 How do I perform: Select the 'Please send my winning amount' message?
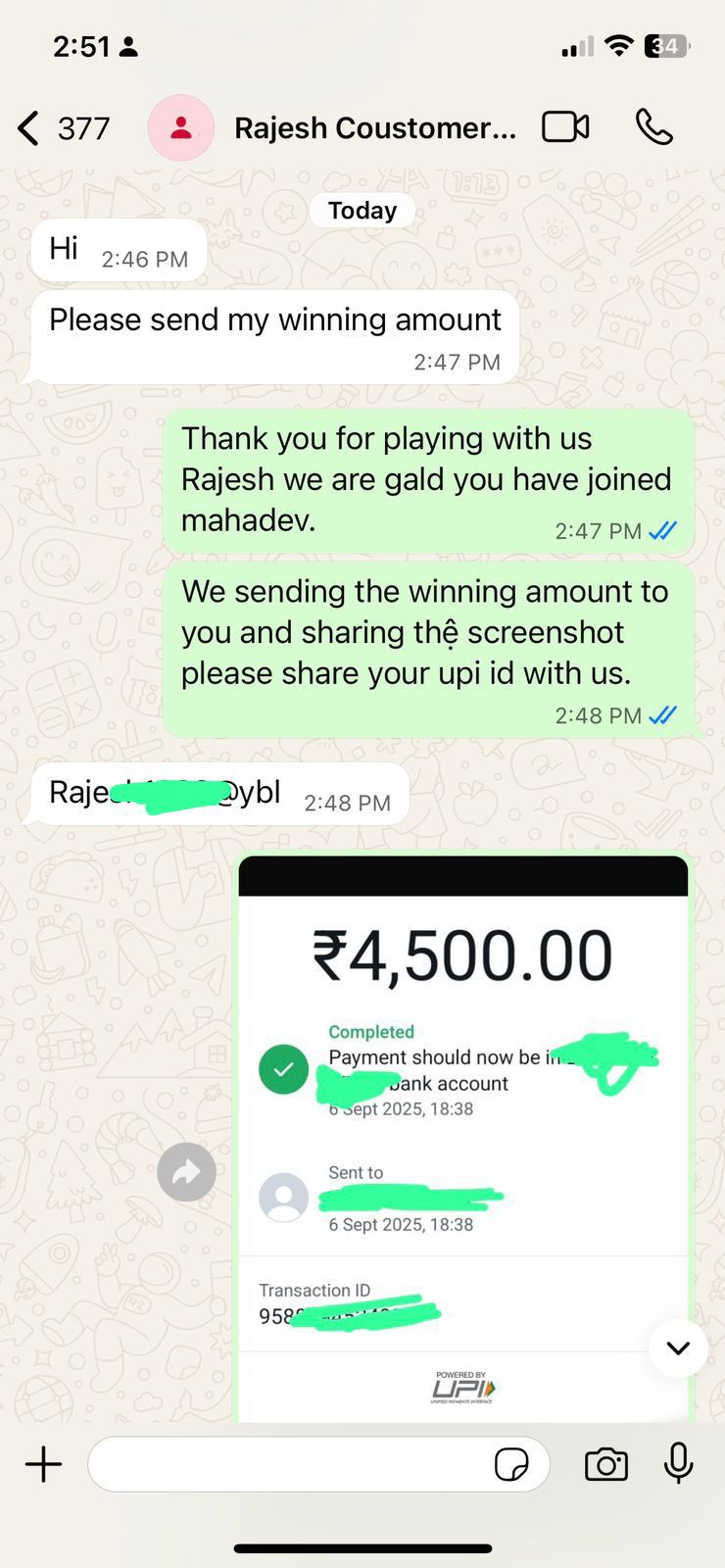pos(274,337)
